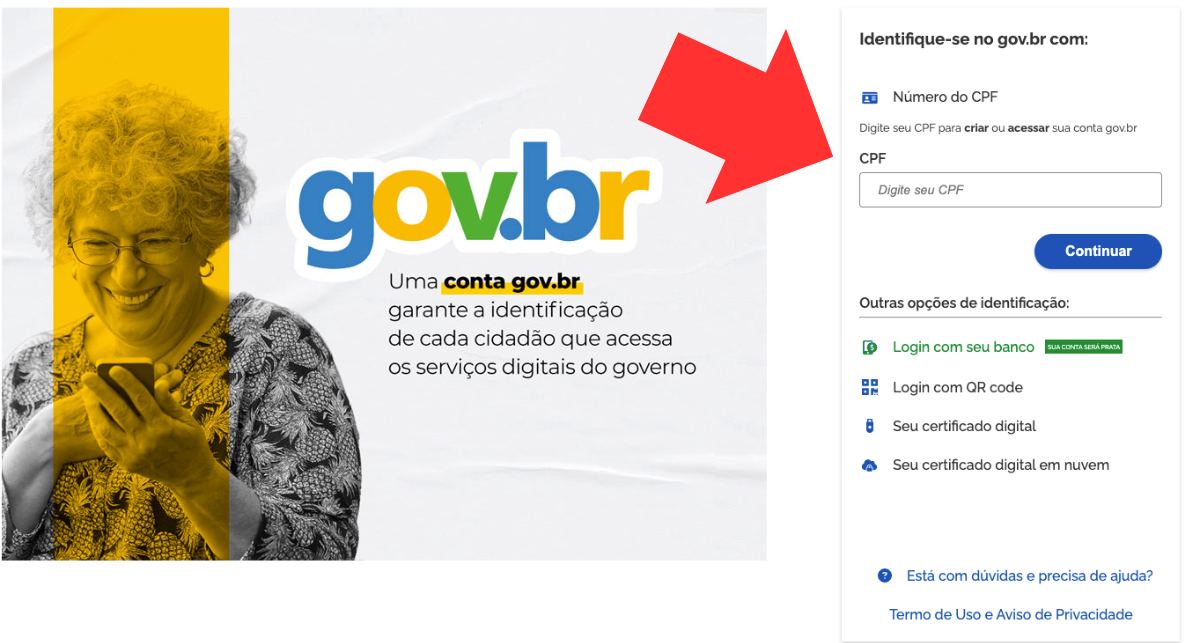The height and width of the screenshot is (643, 1200).
Task: Click the digital certificate token icon
Action: tap(869, 426)
